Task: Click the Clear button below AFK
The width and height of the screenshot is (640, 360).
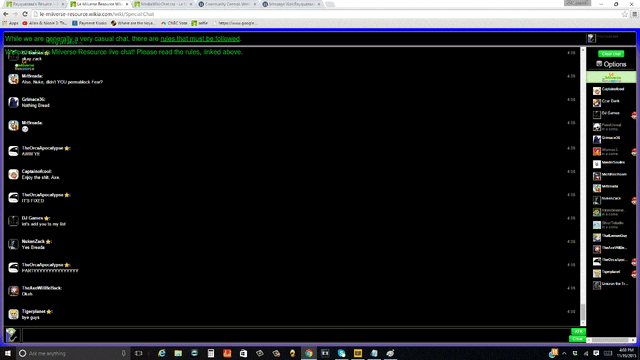Action: [x=577, y=339]
